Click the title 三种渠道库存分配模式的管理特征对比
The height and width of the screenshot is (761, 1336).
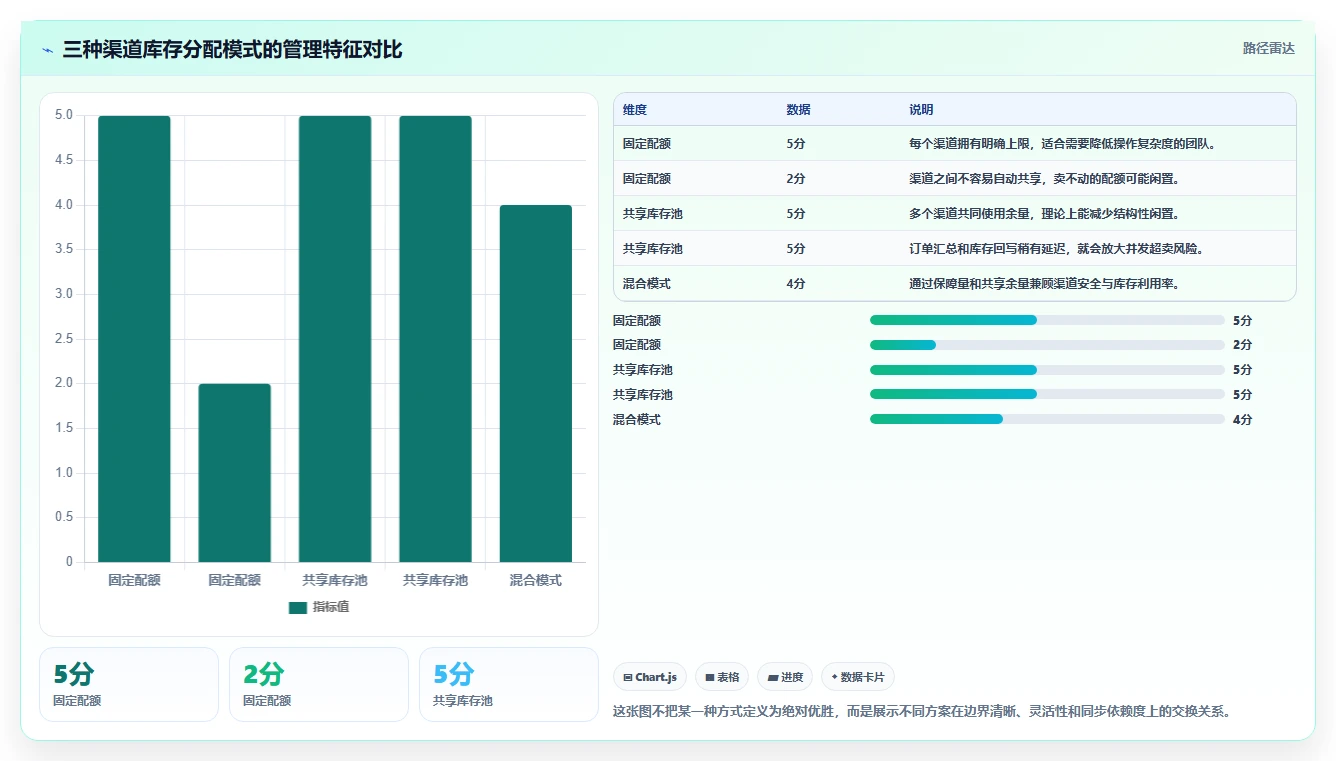pyautogui.click(x=232, y=49)
